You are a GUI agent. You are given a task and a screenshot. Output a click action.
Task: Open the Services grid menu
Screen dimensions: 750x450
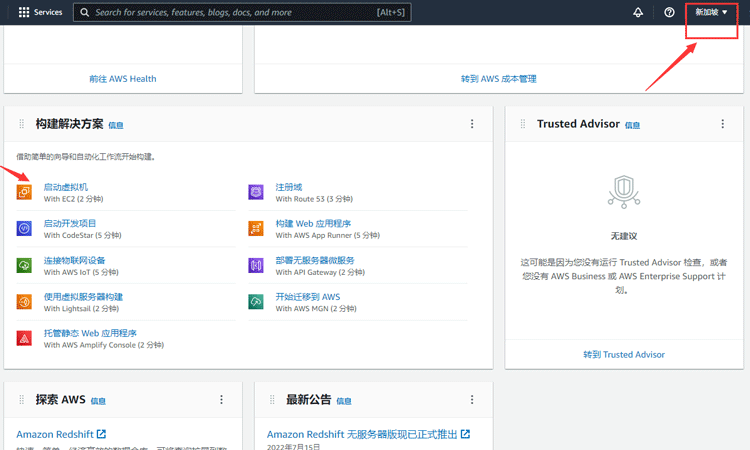pos(40,12)
